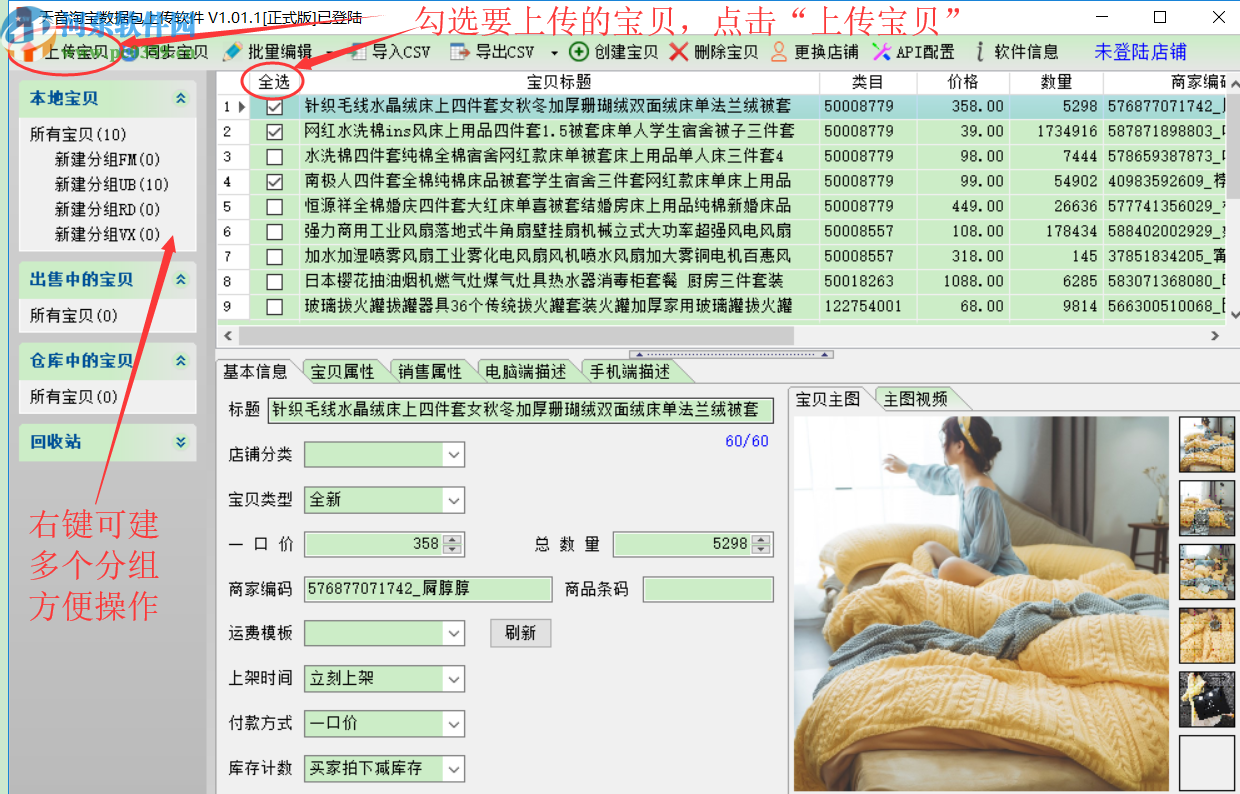Sort by the 价格 column header
Image resolution: width=1240 pixels, height=794 pixels.
(x=963, y=82)
